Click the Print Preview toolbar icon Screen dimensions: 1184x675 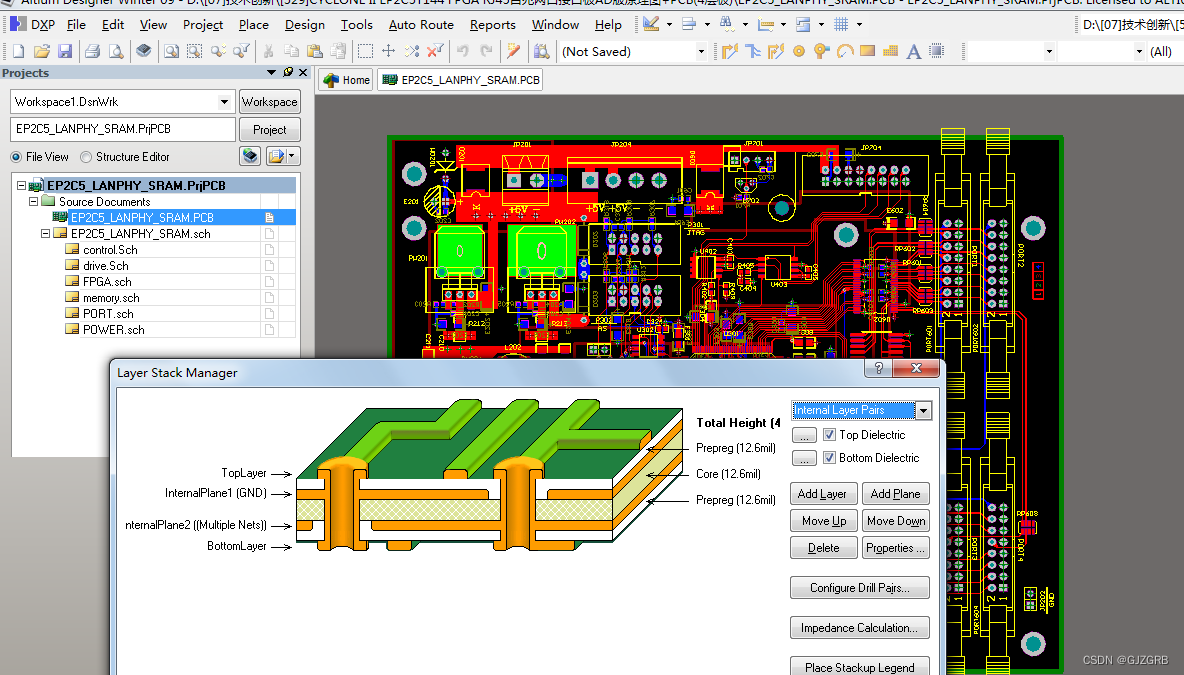pos(117,51)
